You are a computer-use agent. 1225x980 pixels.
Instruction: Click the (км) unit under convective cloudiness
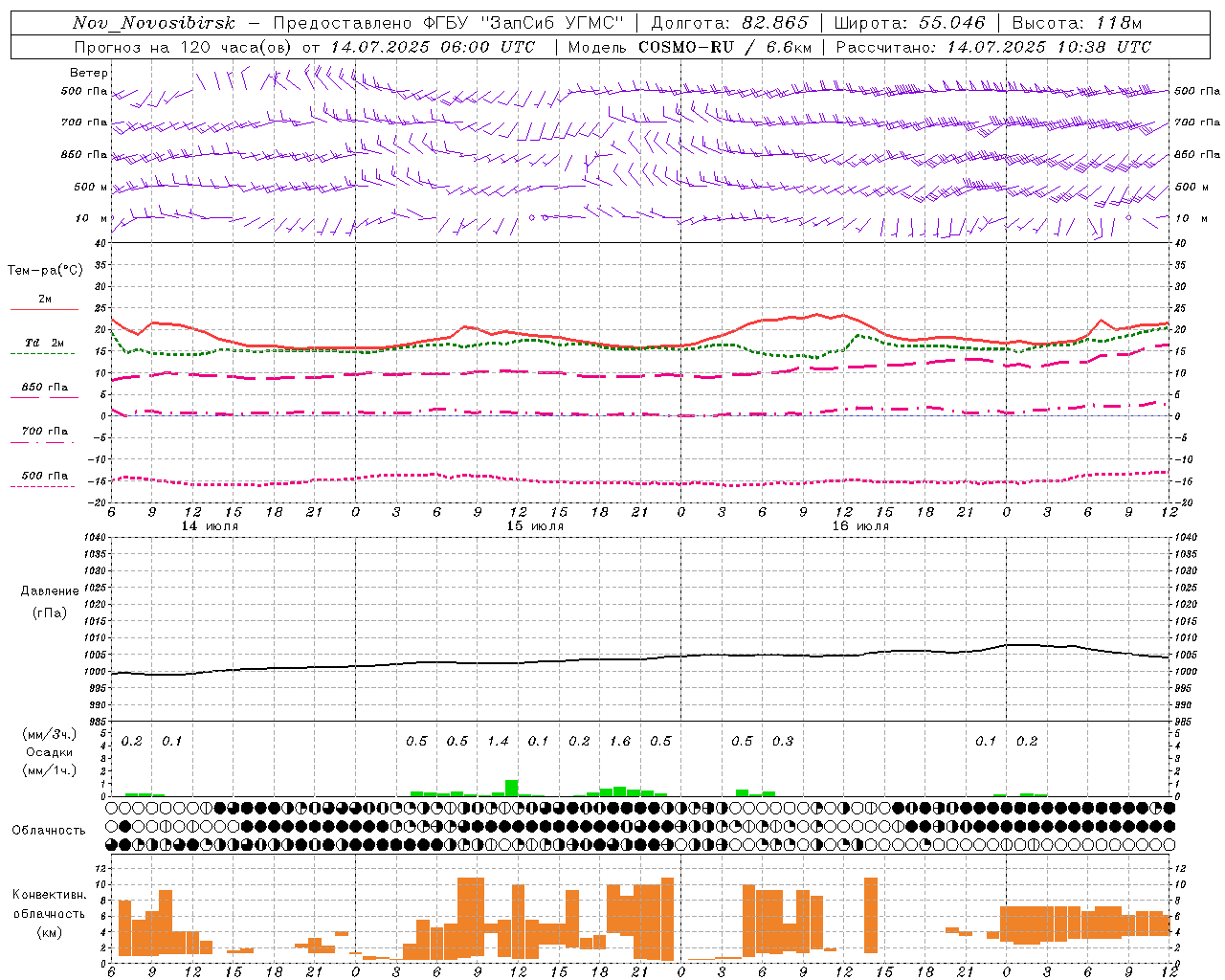click(x=50, y=933)
